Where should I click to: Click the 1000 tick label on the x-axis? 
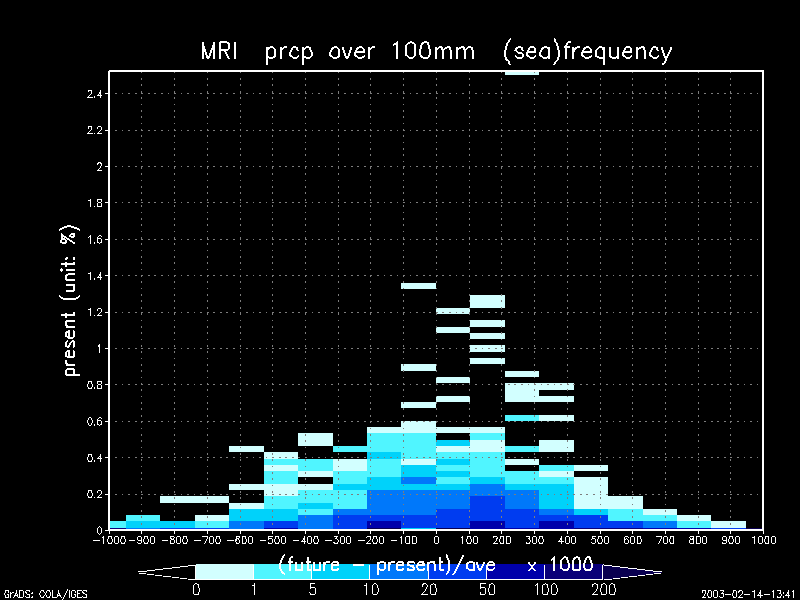click(764, 540)
